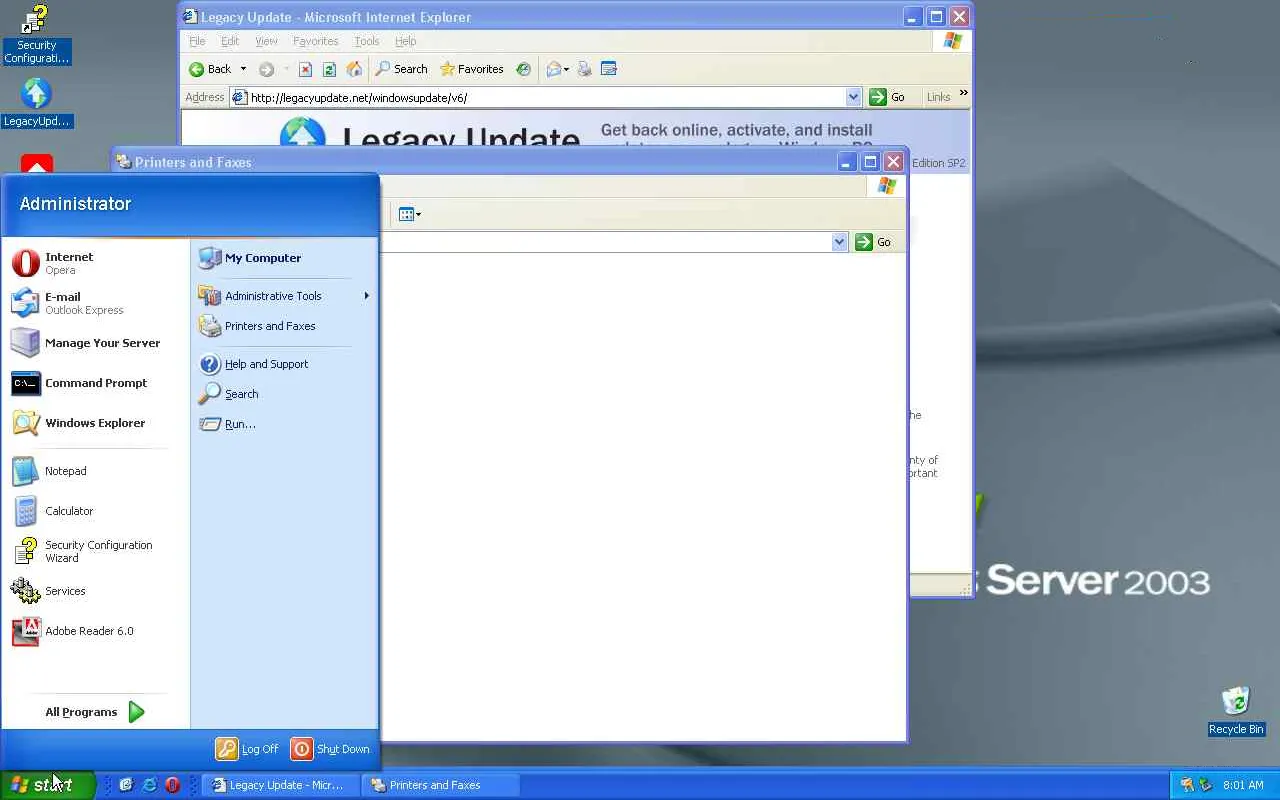Expand Administrative Tools submenu
Viewport: 1280px width, 800px height.
[284, 296]
